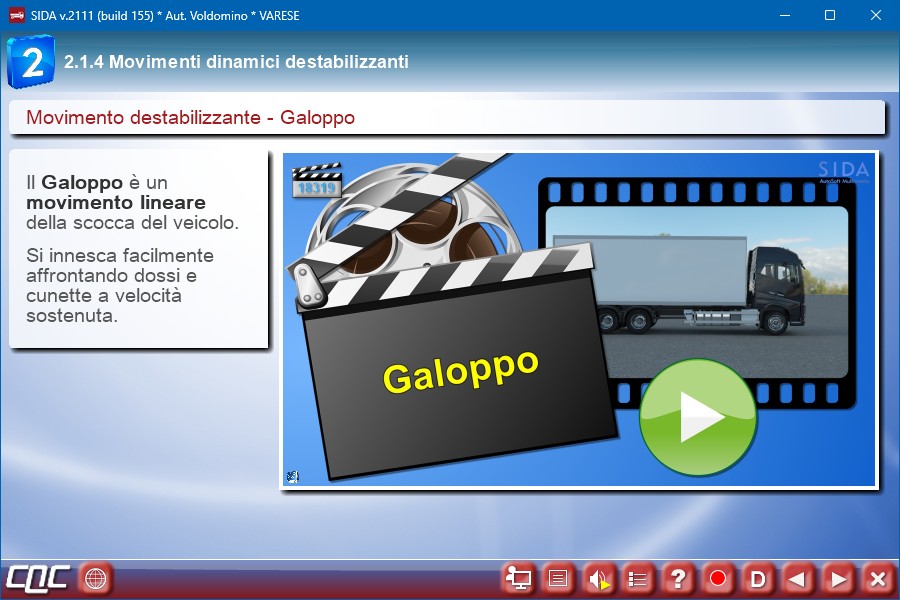
Task: Open the text page icon in the toolbar
Action: (x=558, y=578)
